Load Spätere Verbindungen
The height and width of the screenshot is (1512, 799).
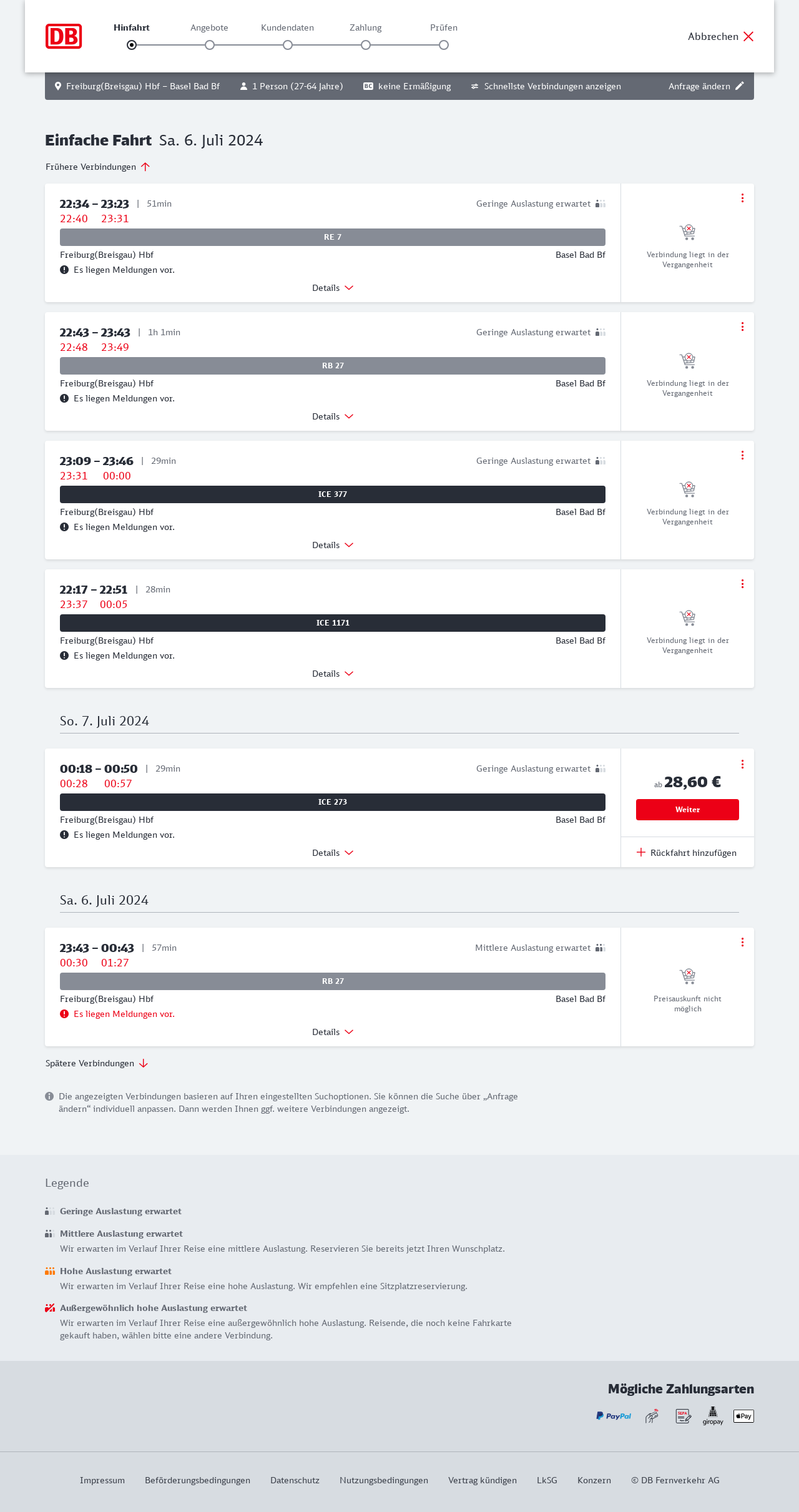coord(96,1063)
